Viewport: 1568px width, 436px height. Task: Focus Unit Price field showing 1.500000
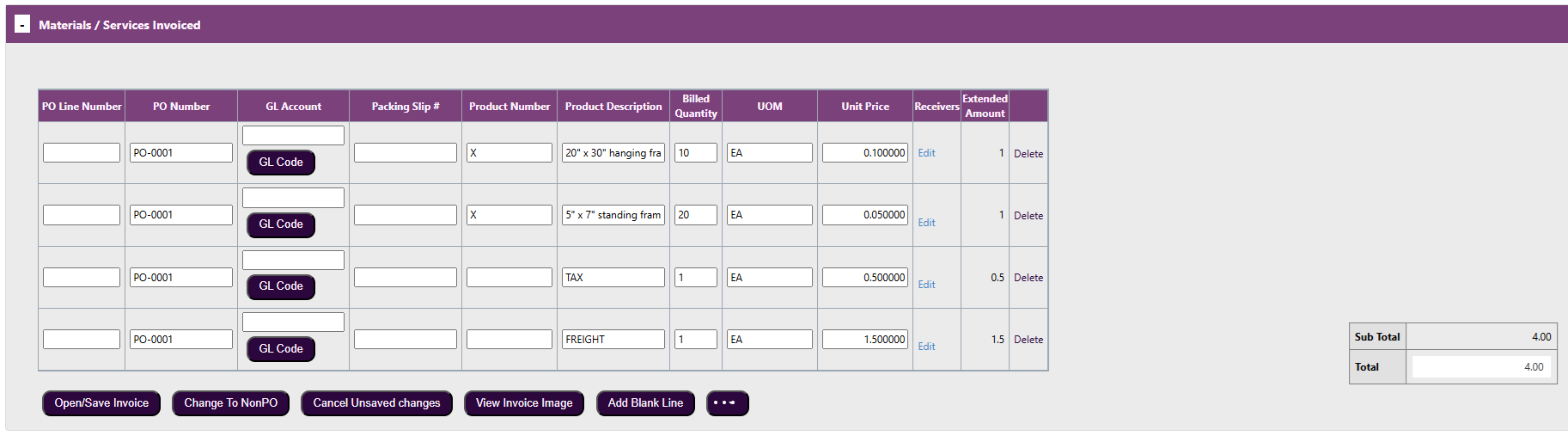pyautogui.click(x=864, y=340)
